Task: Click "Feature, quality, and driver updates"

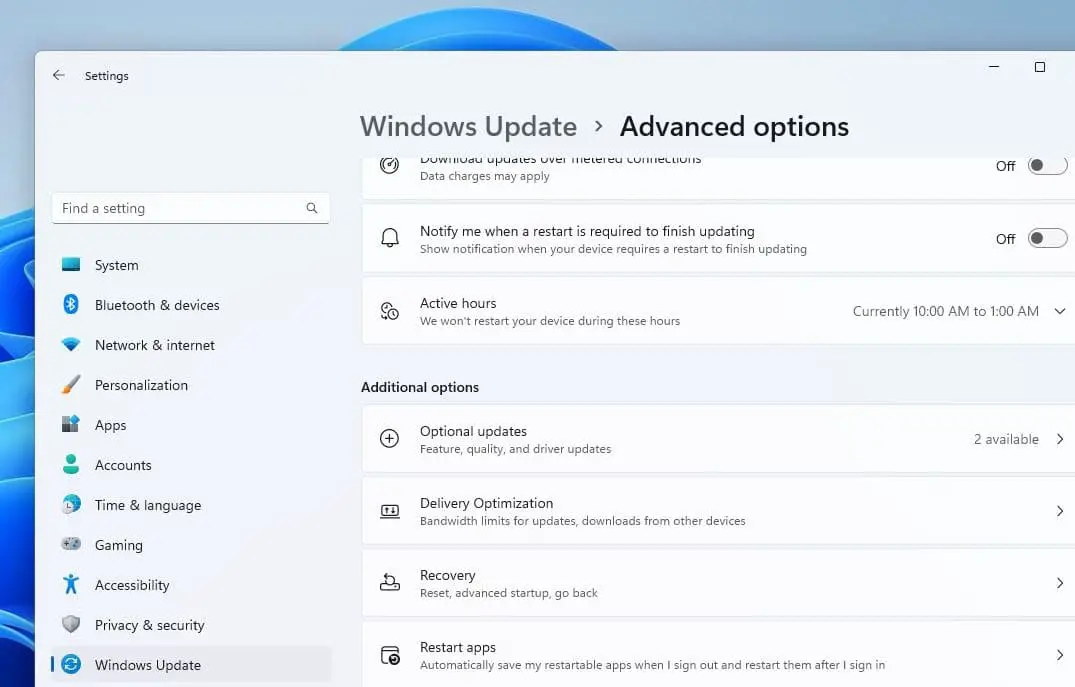Action: pyautogui.click(x=515, y=449)
